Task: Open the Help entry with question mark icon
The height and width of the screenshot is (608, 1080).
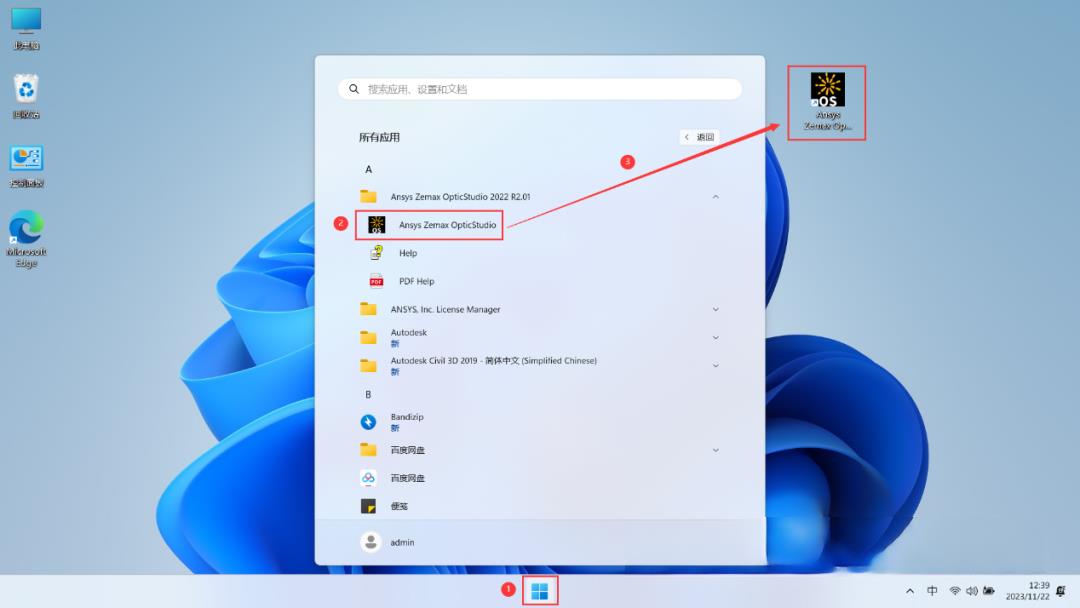Action: (x=408, y=253)
